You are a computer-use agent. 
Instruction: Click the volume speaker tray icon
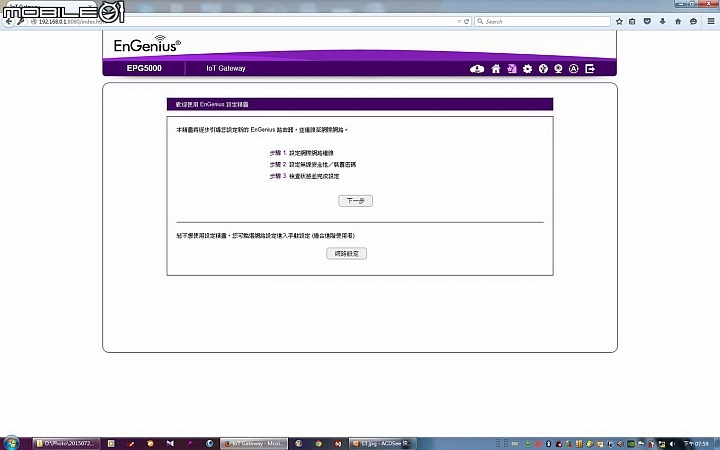click(x=672, y=444)
